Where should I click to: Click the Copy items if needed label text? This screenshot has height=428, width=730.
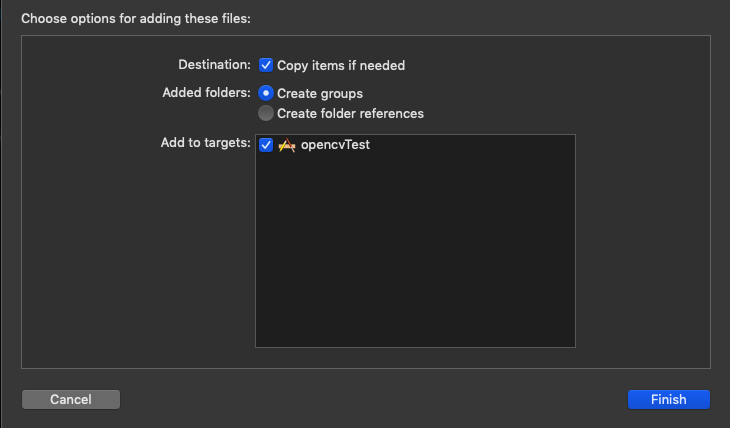[x=341, y=65]
